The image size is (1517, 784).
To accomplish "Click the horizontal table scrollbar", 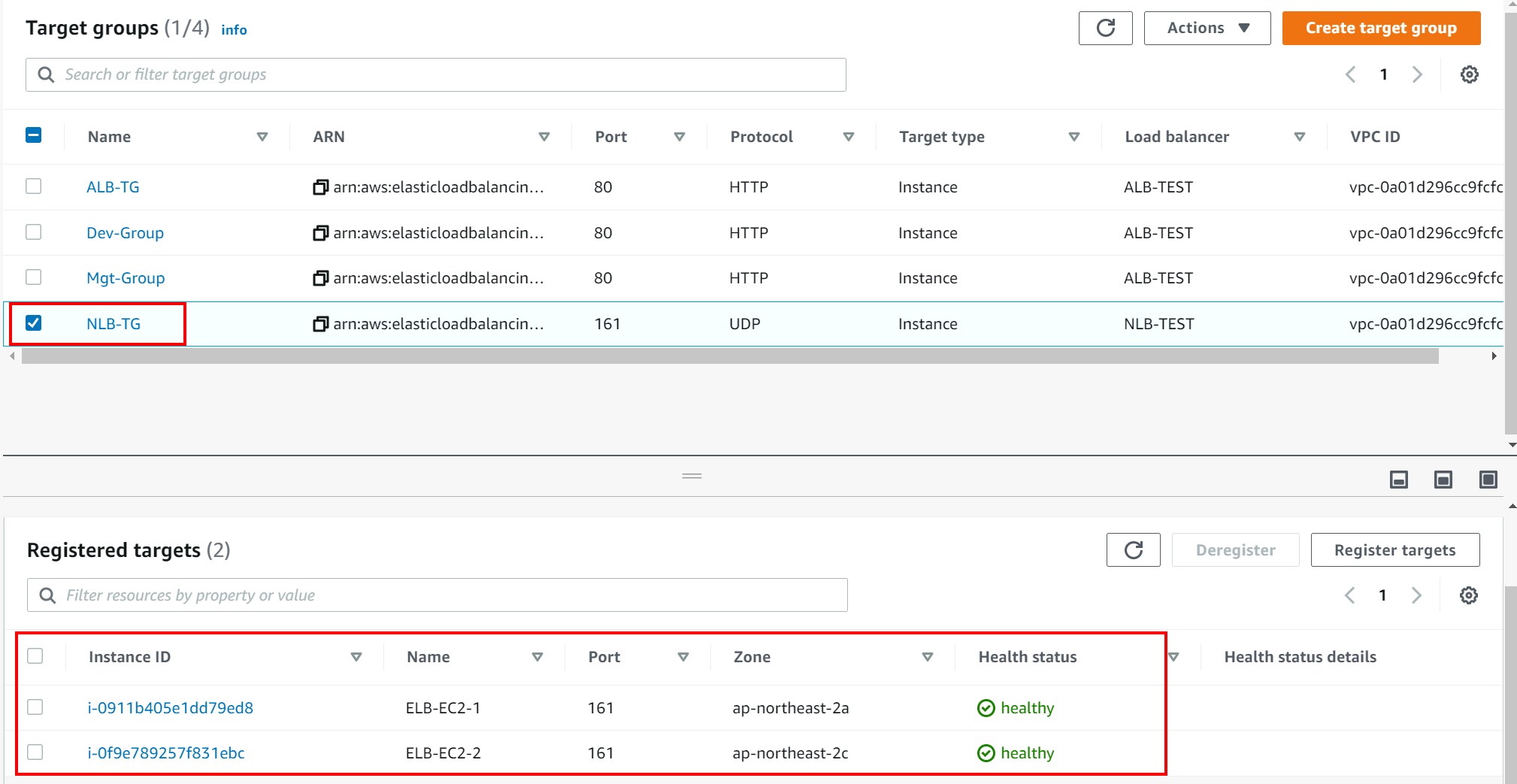I will (x=730, y=356).
